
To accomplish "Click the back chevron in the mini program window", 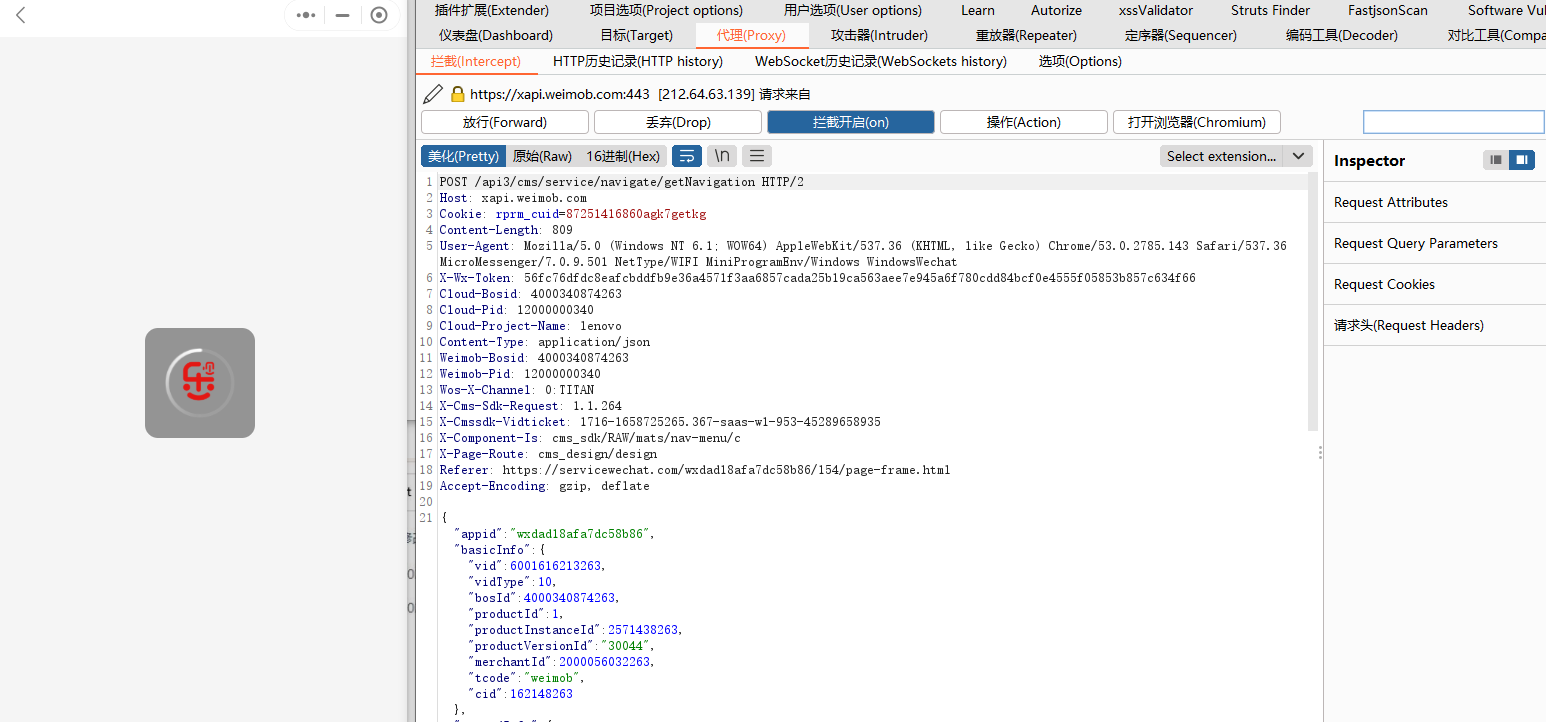I will 21,15.
